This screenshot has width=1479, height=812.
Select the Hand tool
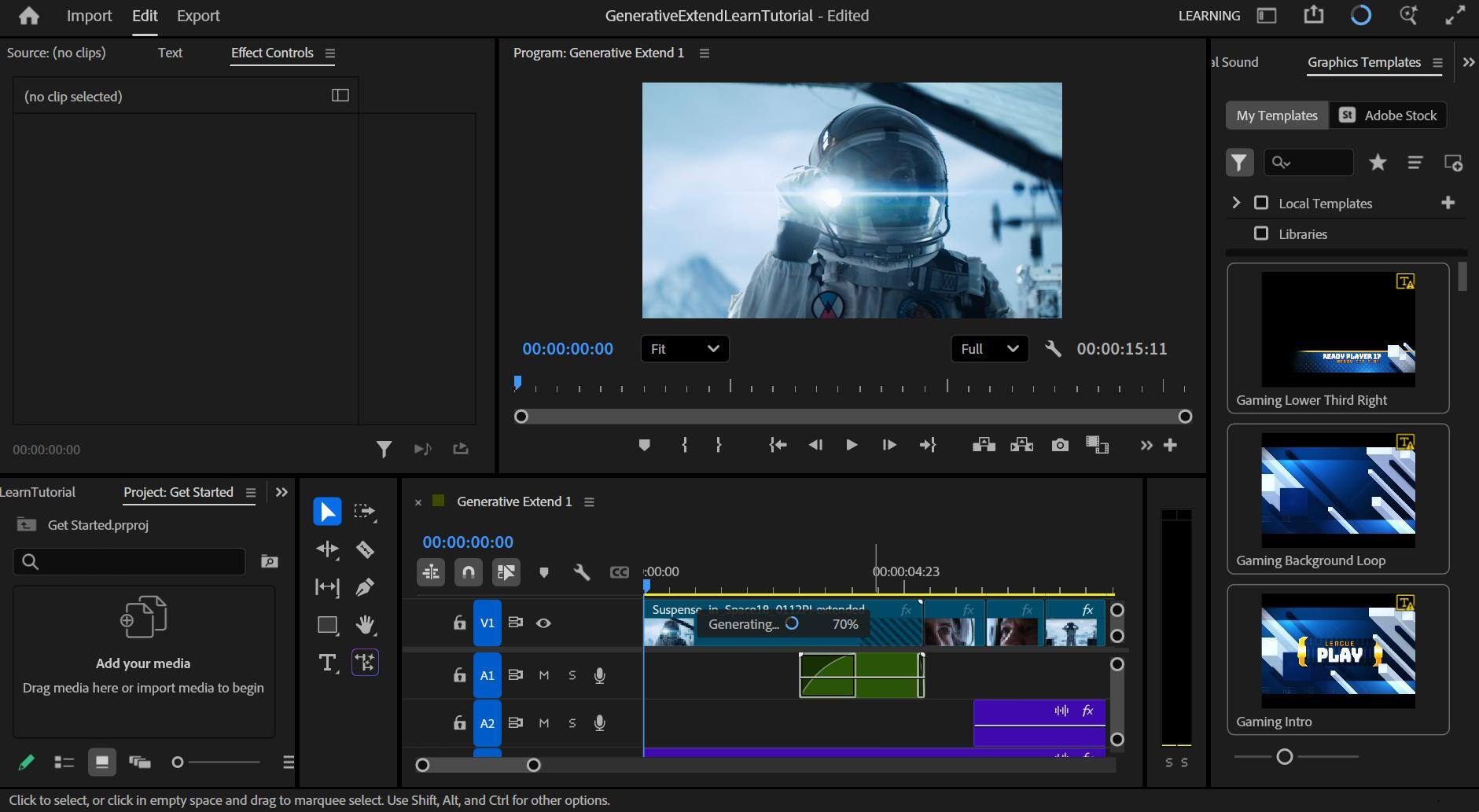pos(365,625)
